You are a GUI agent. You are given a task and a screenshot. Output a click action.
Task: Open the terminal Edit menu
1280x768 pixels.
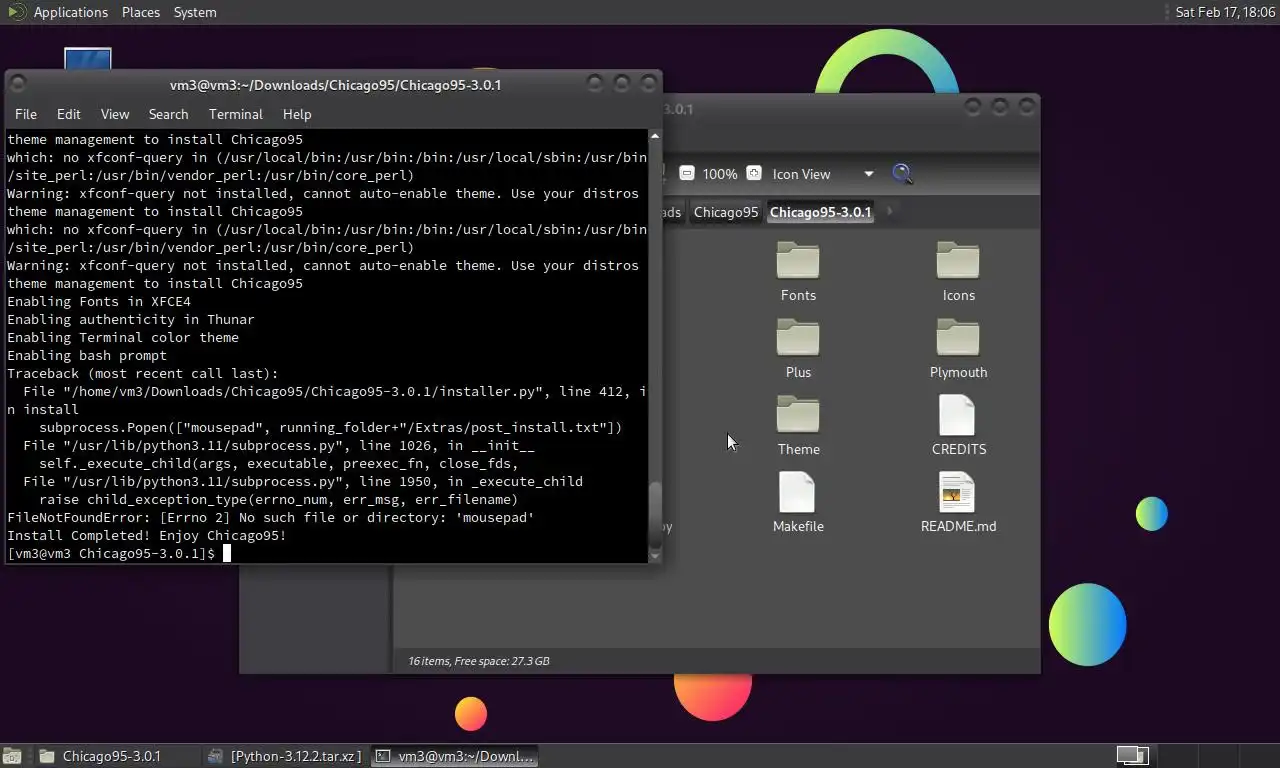[69, 114]
